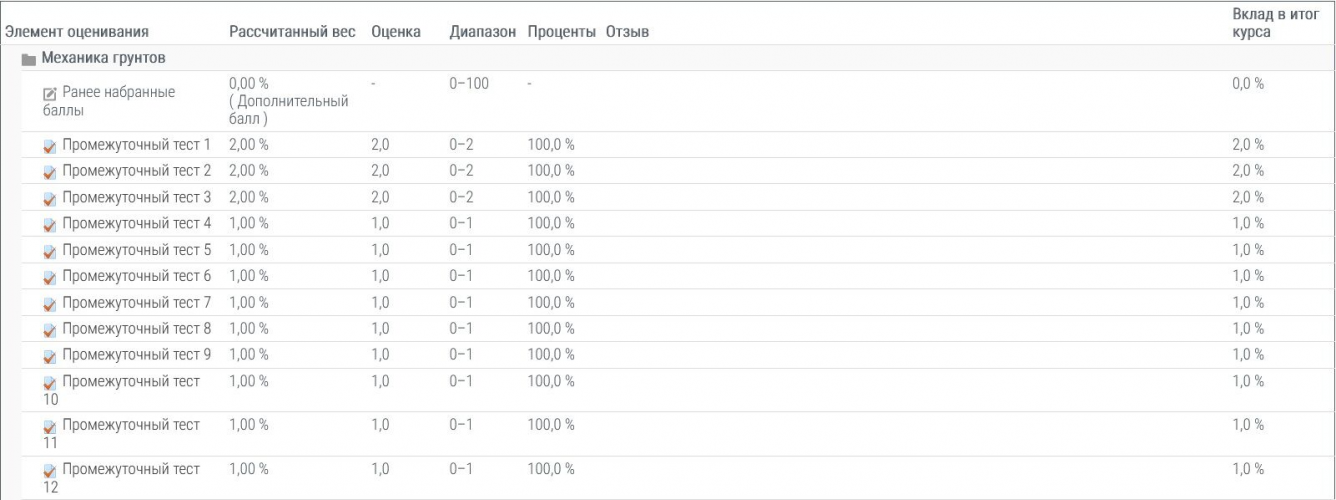This screenshot has width=1336, height=500.
Task: Open the Промежуточный тест 3 link
Action: click(x=136, y=197)
